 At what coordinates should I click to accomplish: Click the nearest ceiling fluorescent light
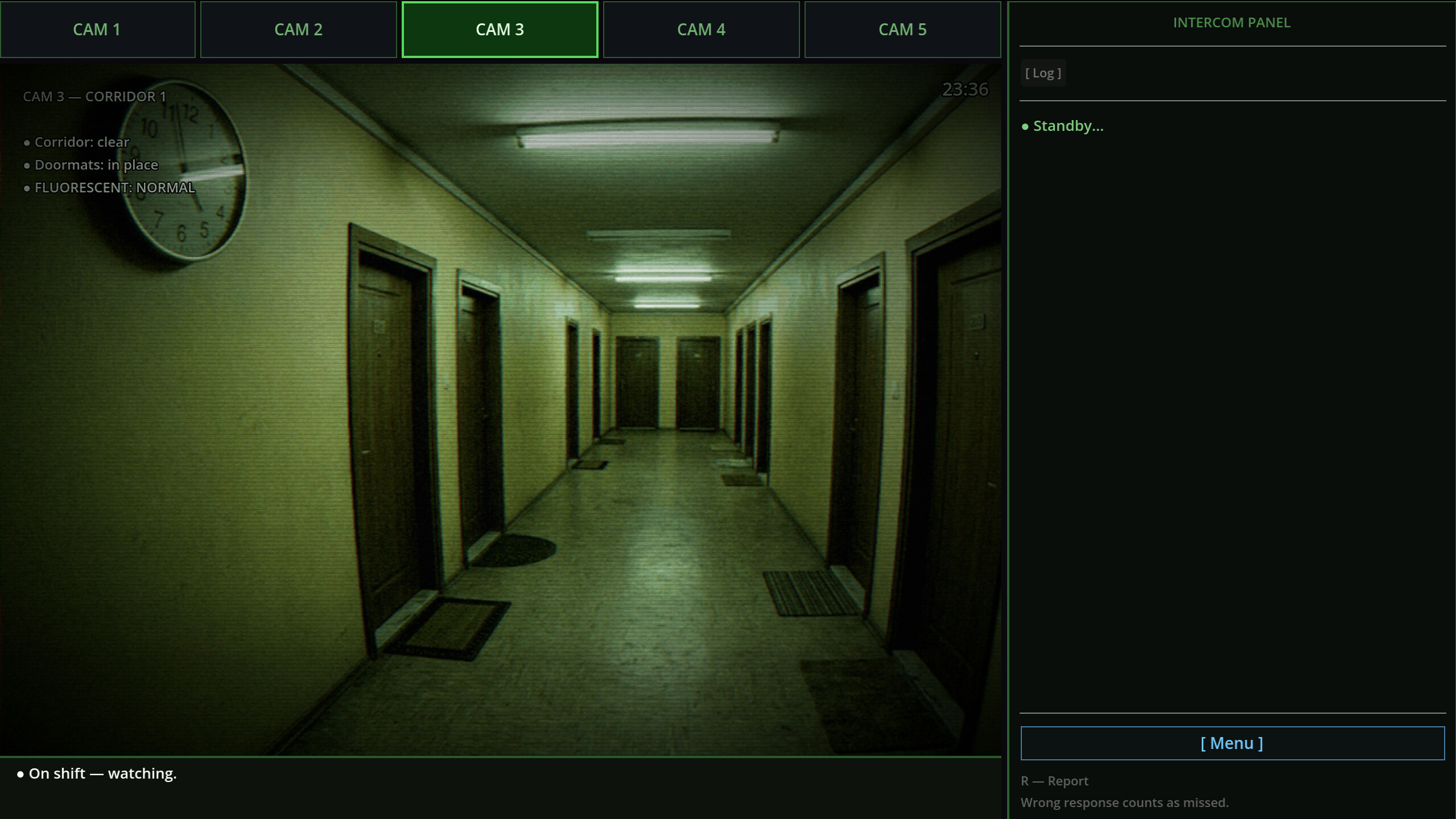point(647,135)
